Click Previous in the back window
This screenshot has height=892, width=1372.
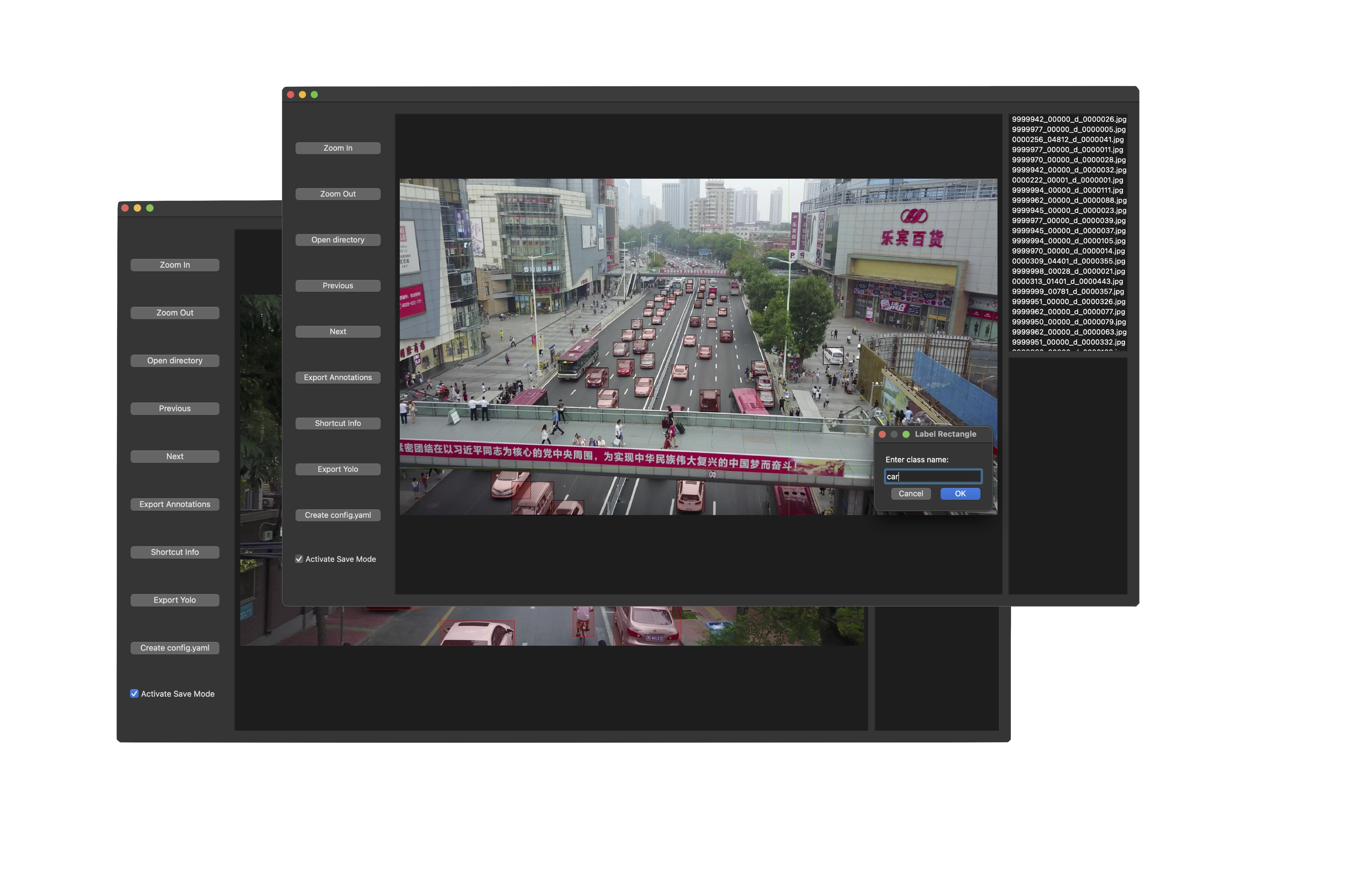coord(175,408)
